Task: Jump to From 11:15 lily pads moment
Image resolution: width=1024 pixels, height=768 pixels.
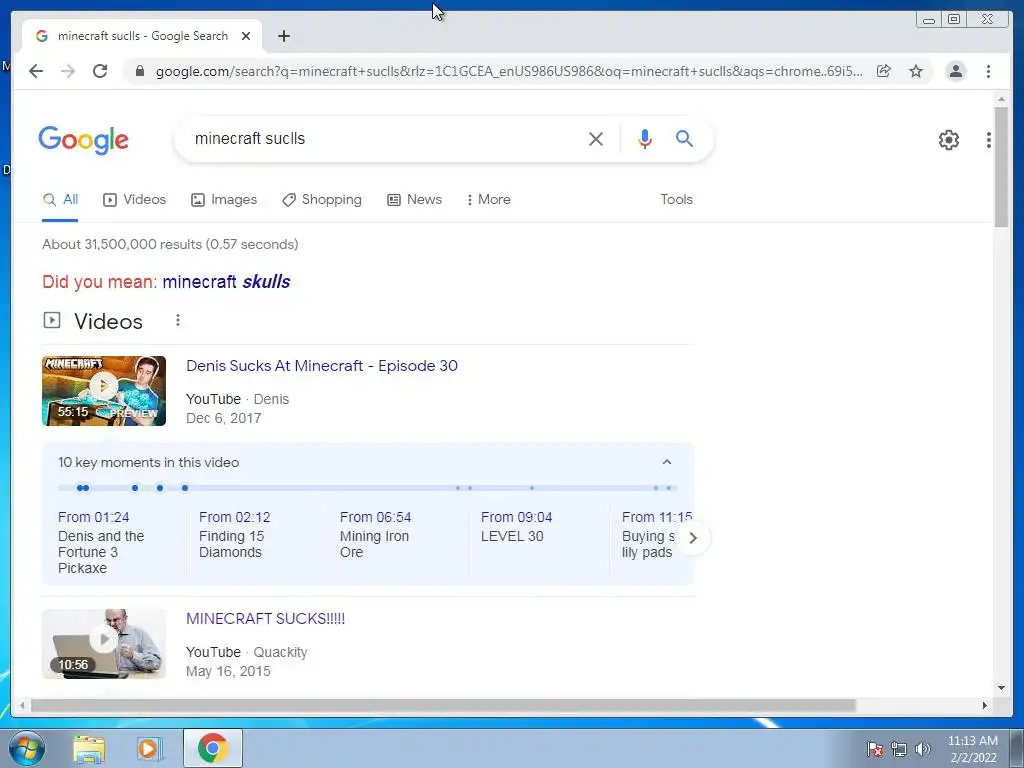Action: [x=655, y=535]
